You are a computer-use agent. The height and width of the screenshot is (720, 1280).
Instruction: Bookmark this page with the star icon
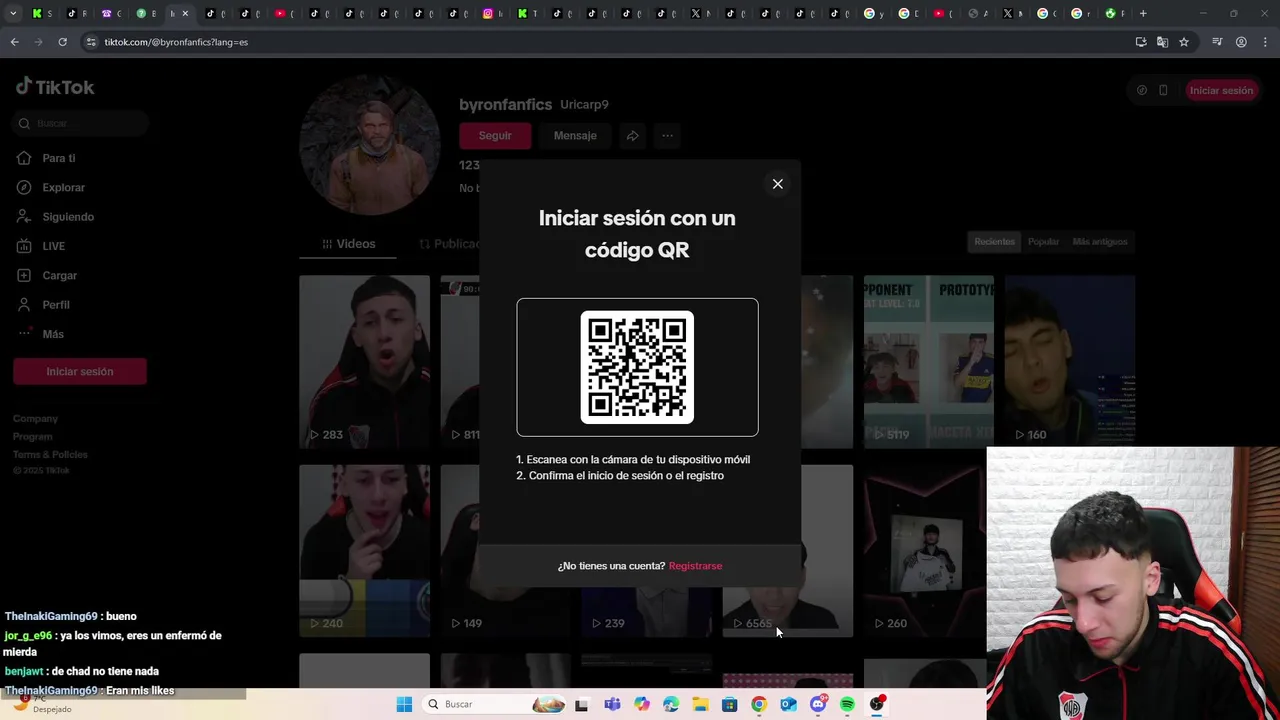(1184, 42)
